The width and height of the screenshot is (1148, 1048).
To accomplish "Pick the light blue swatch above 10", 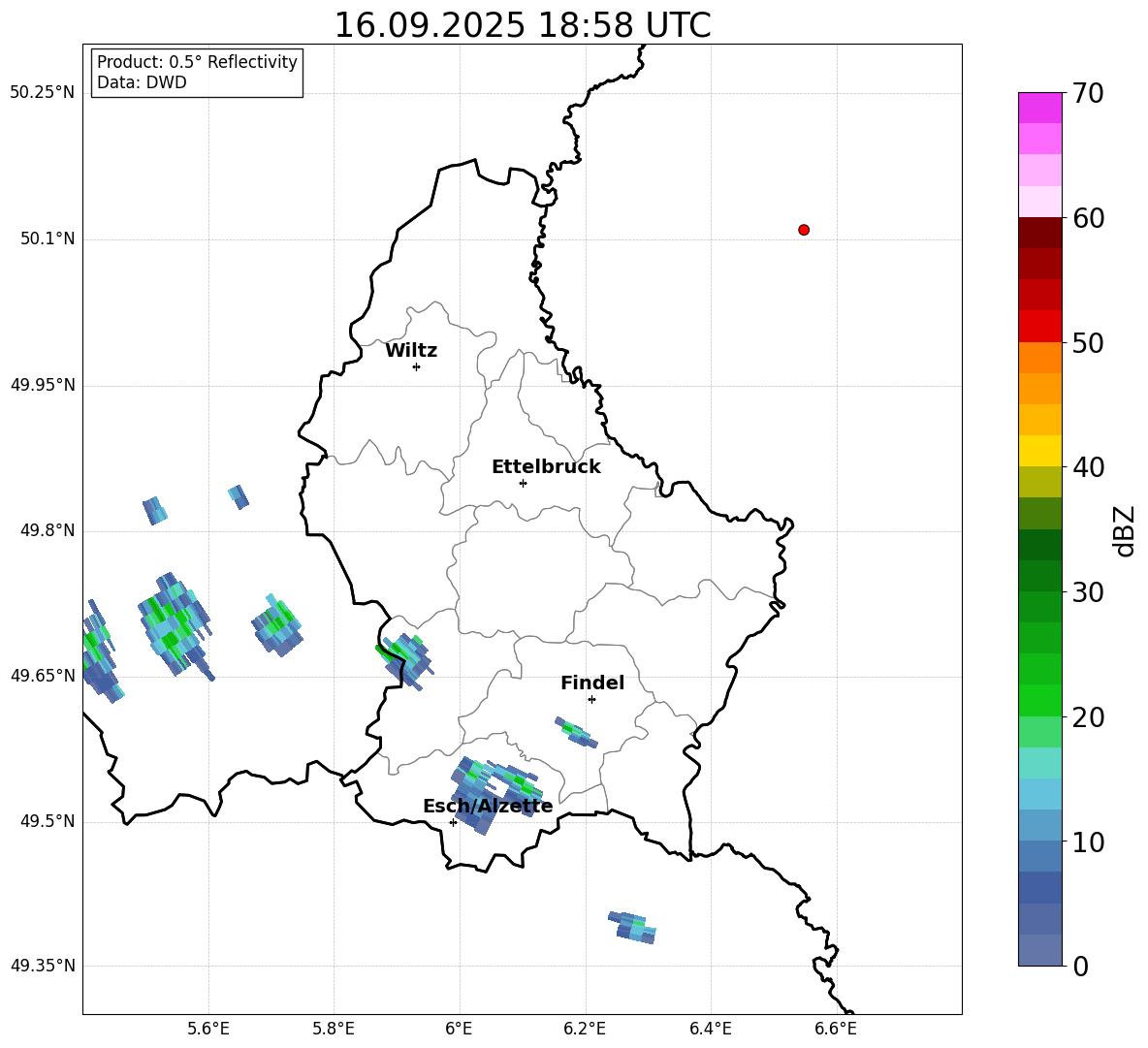I will coord(1039,826).
